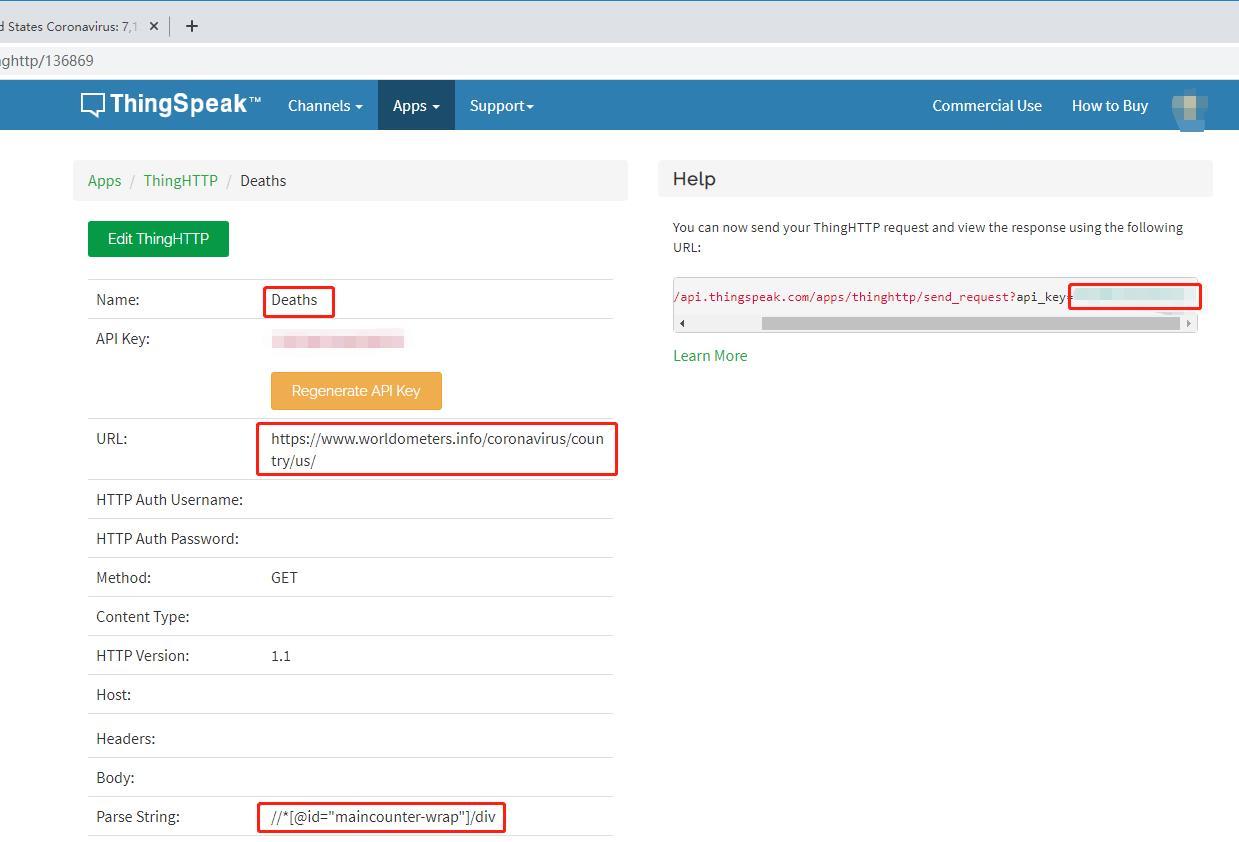Click the Name value Deaths

pyautogui.click(x=294, y=300)
